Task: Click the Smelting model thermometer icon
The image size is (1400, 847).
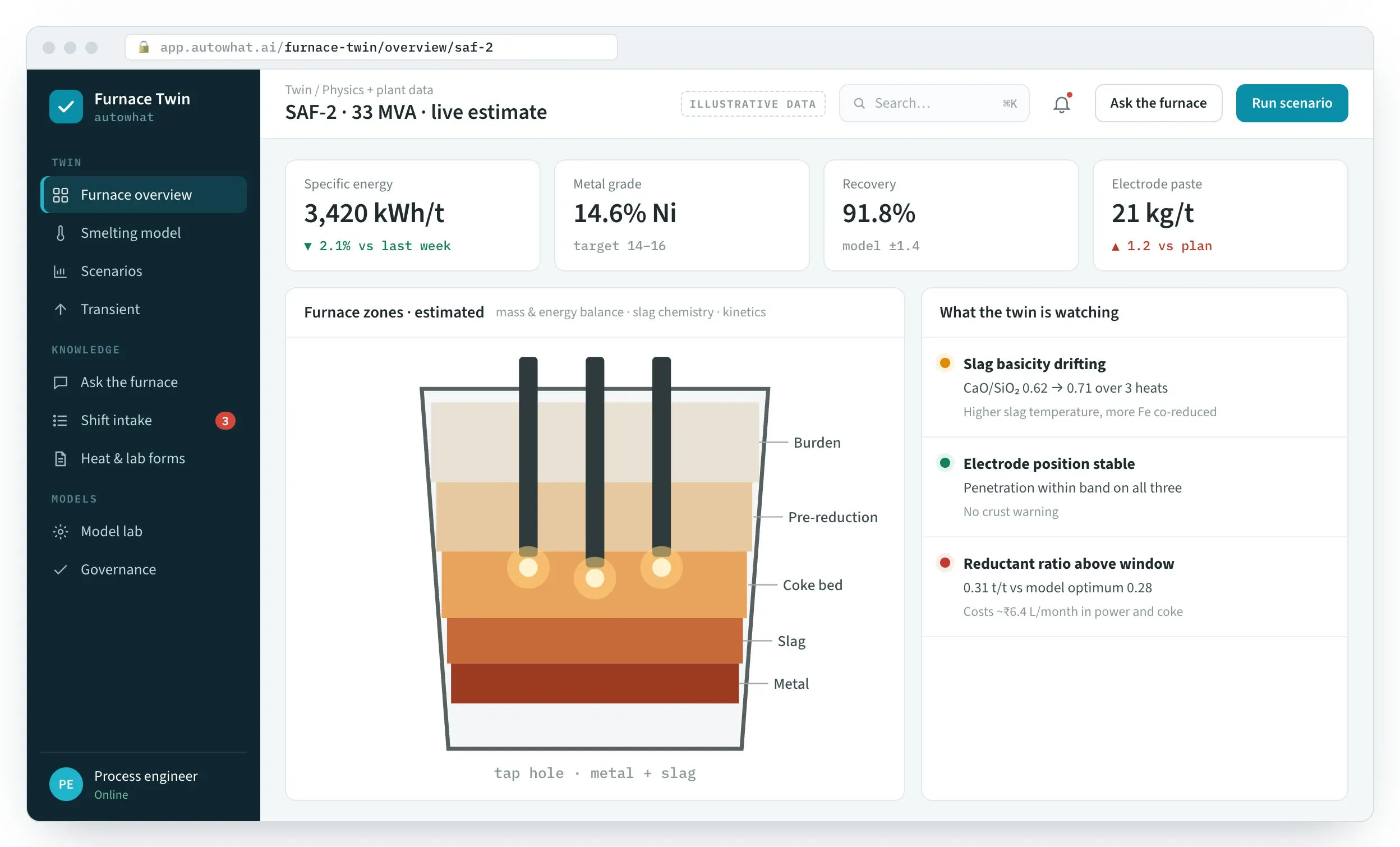Action: coord(60,233)
